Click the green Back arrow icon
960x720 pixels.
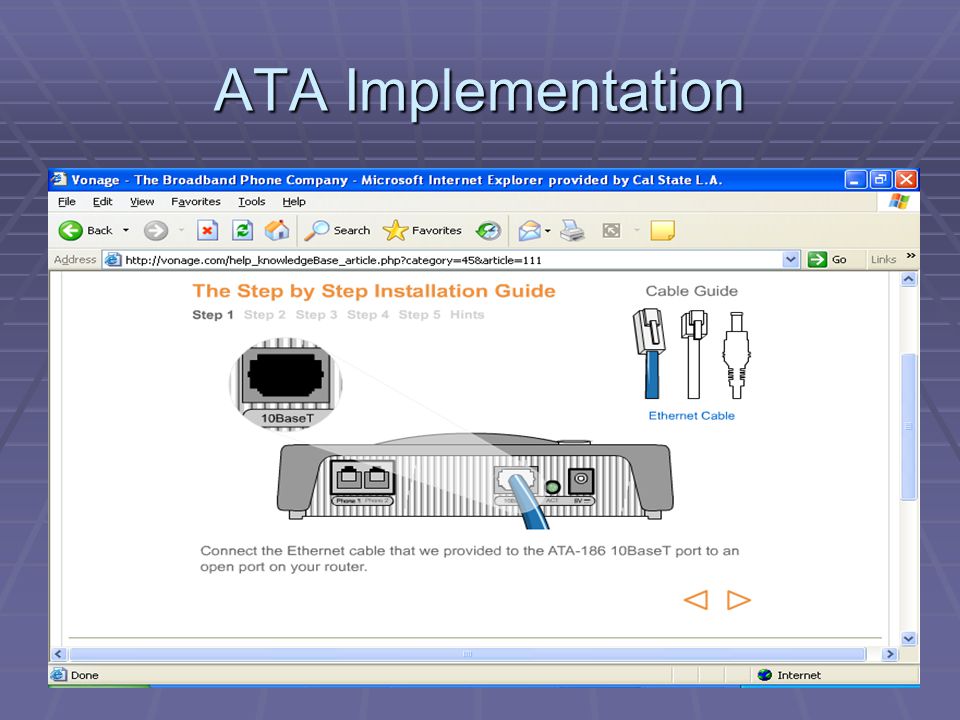70,231
